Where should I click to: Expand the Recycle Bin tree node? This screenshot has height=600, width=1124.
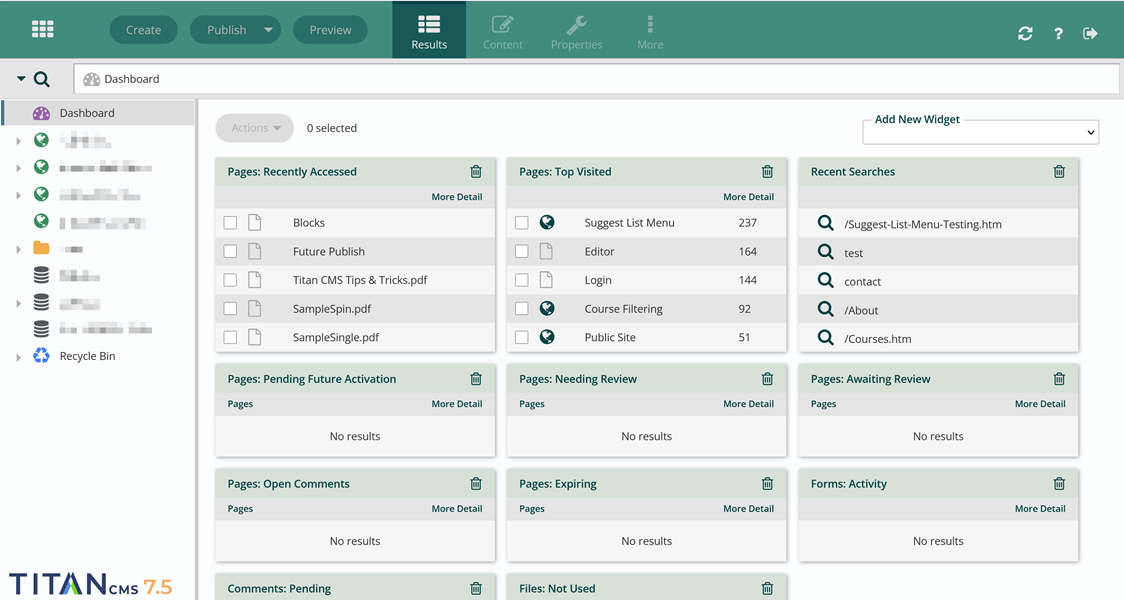(x=18, y=357)
